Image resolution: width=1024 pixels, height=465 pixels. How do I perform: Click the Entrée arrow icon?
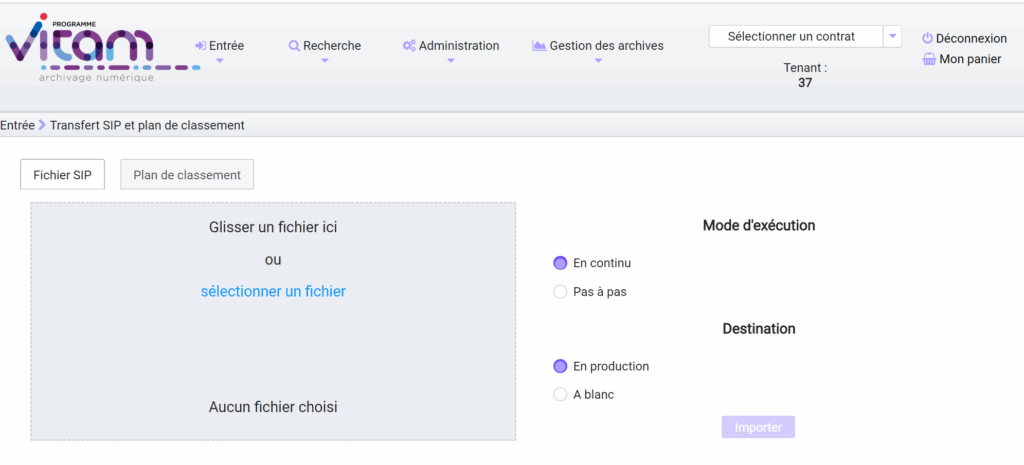point(201,46)
